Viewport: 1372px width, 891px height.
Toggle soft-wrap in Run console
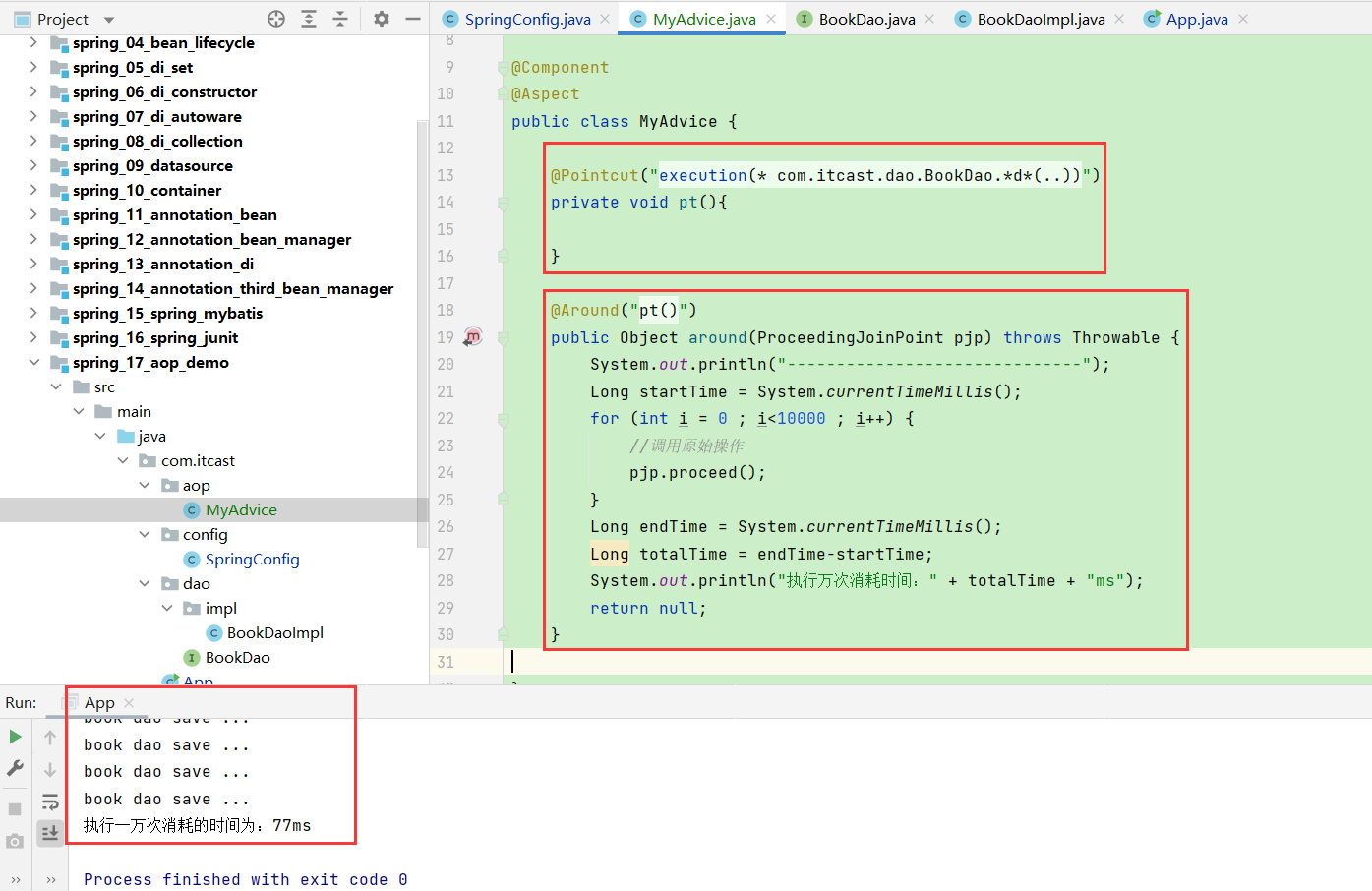click(50, 802)
